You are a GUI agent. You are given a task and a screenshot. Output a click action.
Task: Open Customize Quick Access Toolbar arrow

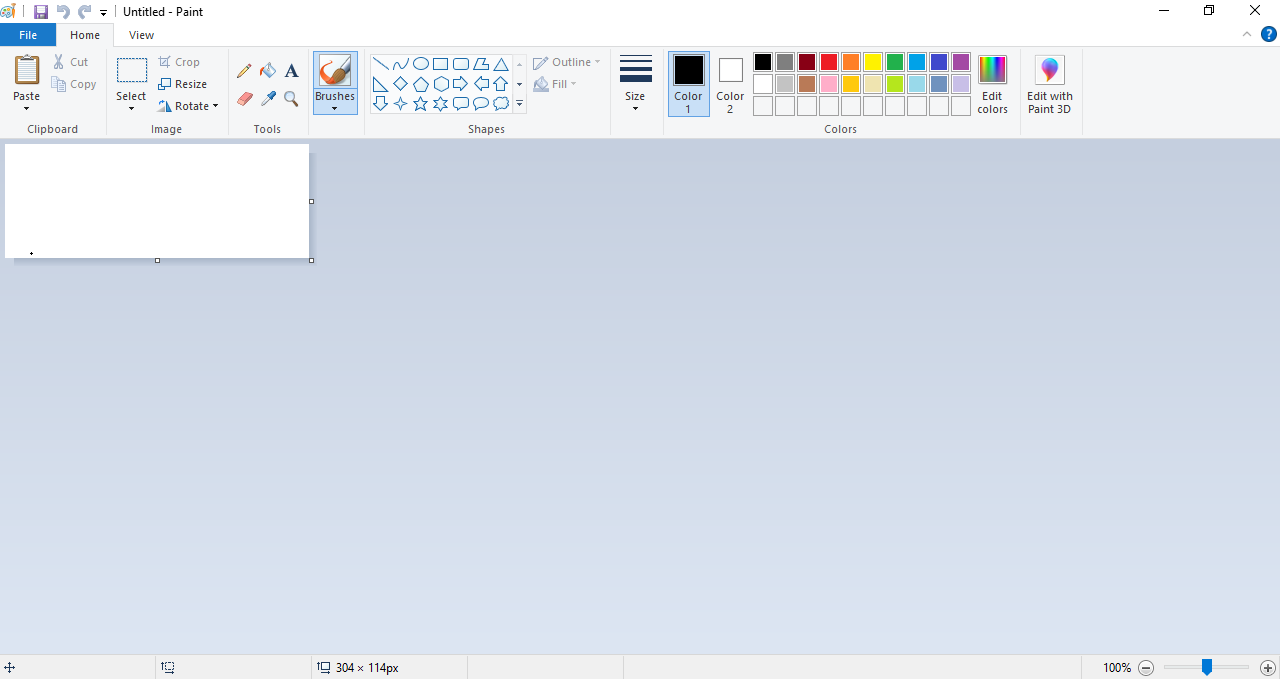click(x=103, y=13)
